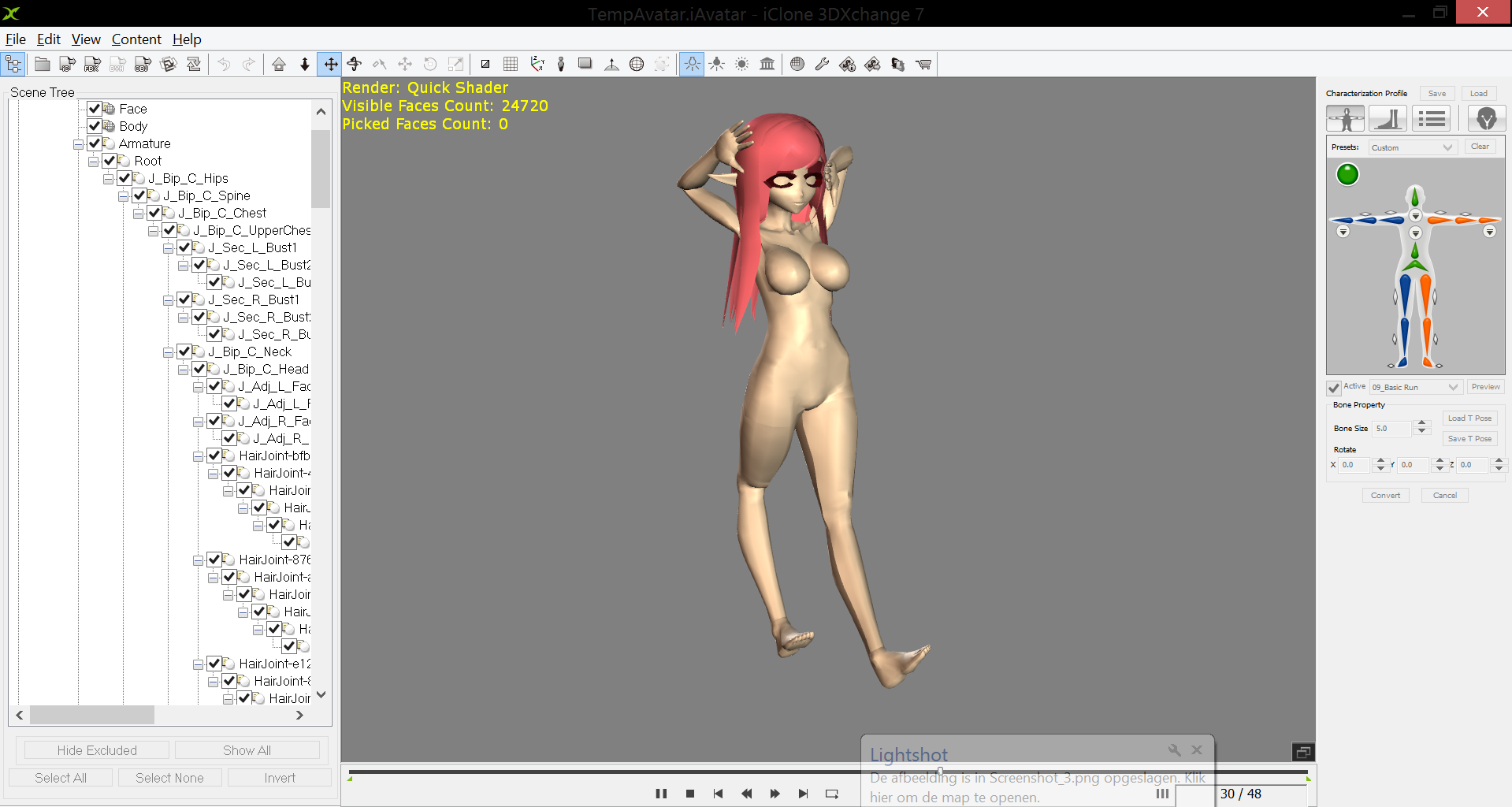The image size is (1512, 807).
Task: Toggle the dummy character reference icon
Action: (561, 65)
